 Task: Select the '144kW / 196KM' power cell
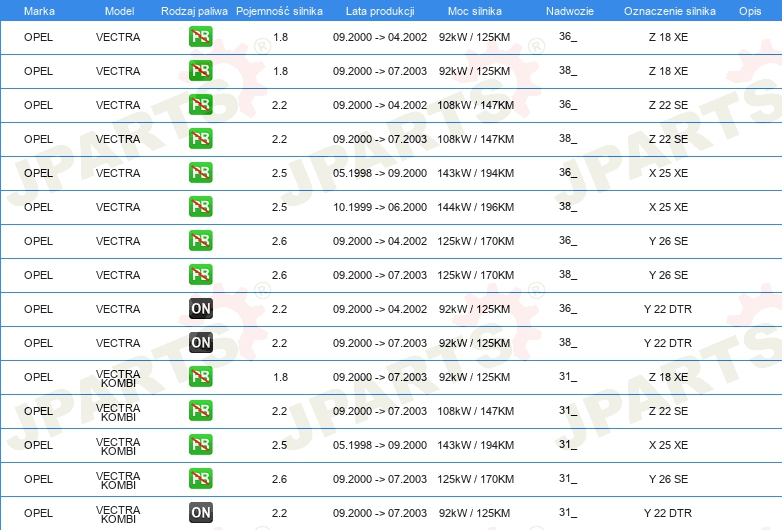476,207
